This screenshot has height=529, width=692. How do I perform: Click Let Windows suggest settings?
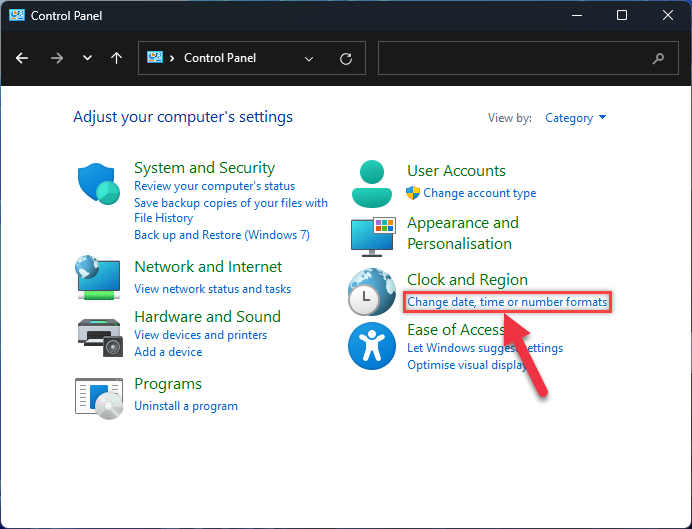point(485,348)
